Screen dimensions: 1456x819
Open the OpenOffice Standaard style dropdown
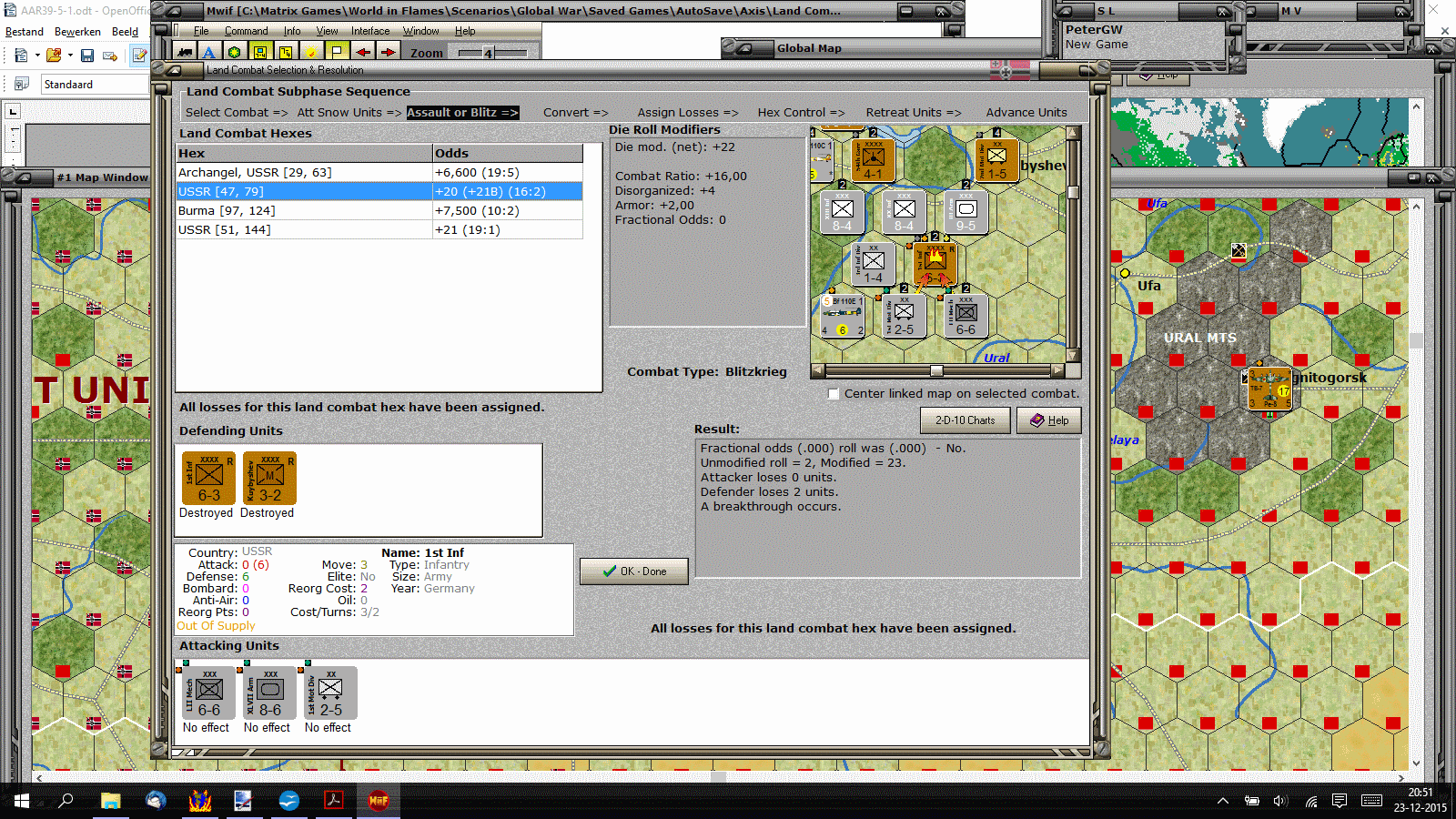(x=95, y=85)
